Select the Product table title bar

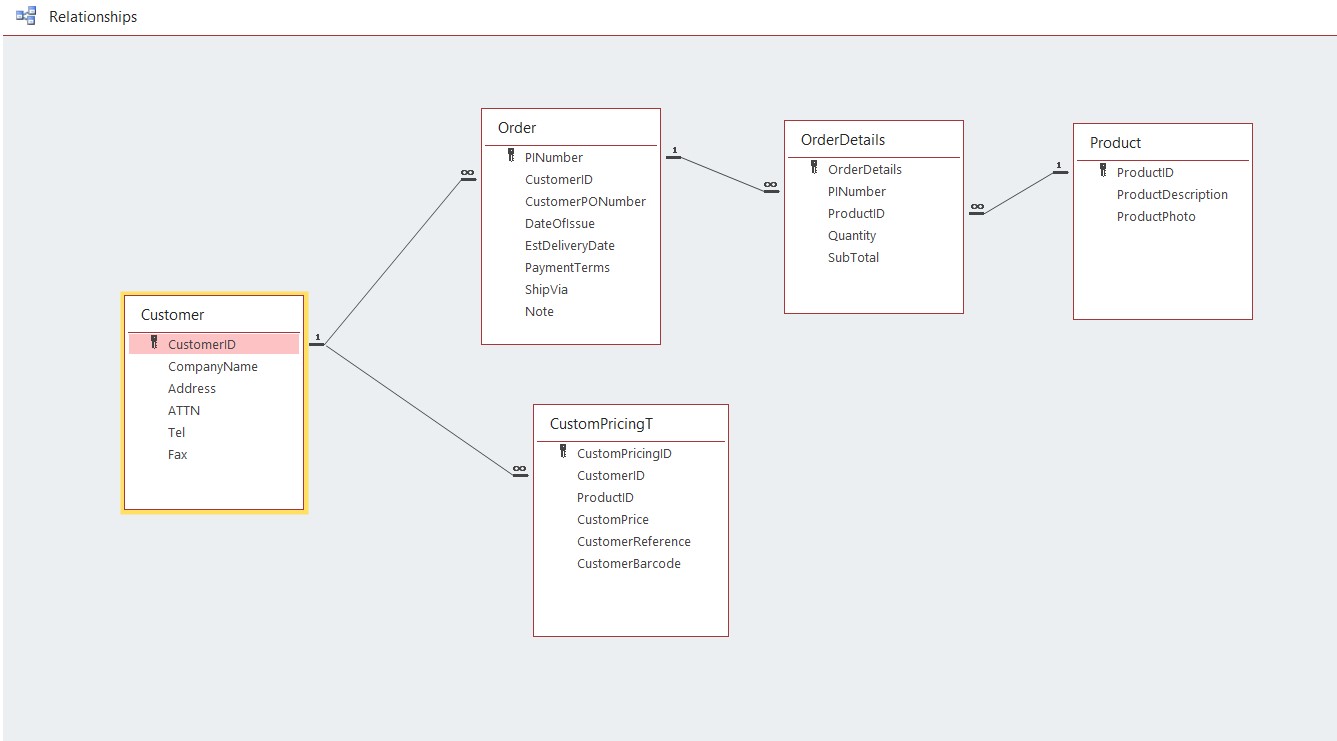pyautogui.click(x=1163, y=143)
